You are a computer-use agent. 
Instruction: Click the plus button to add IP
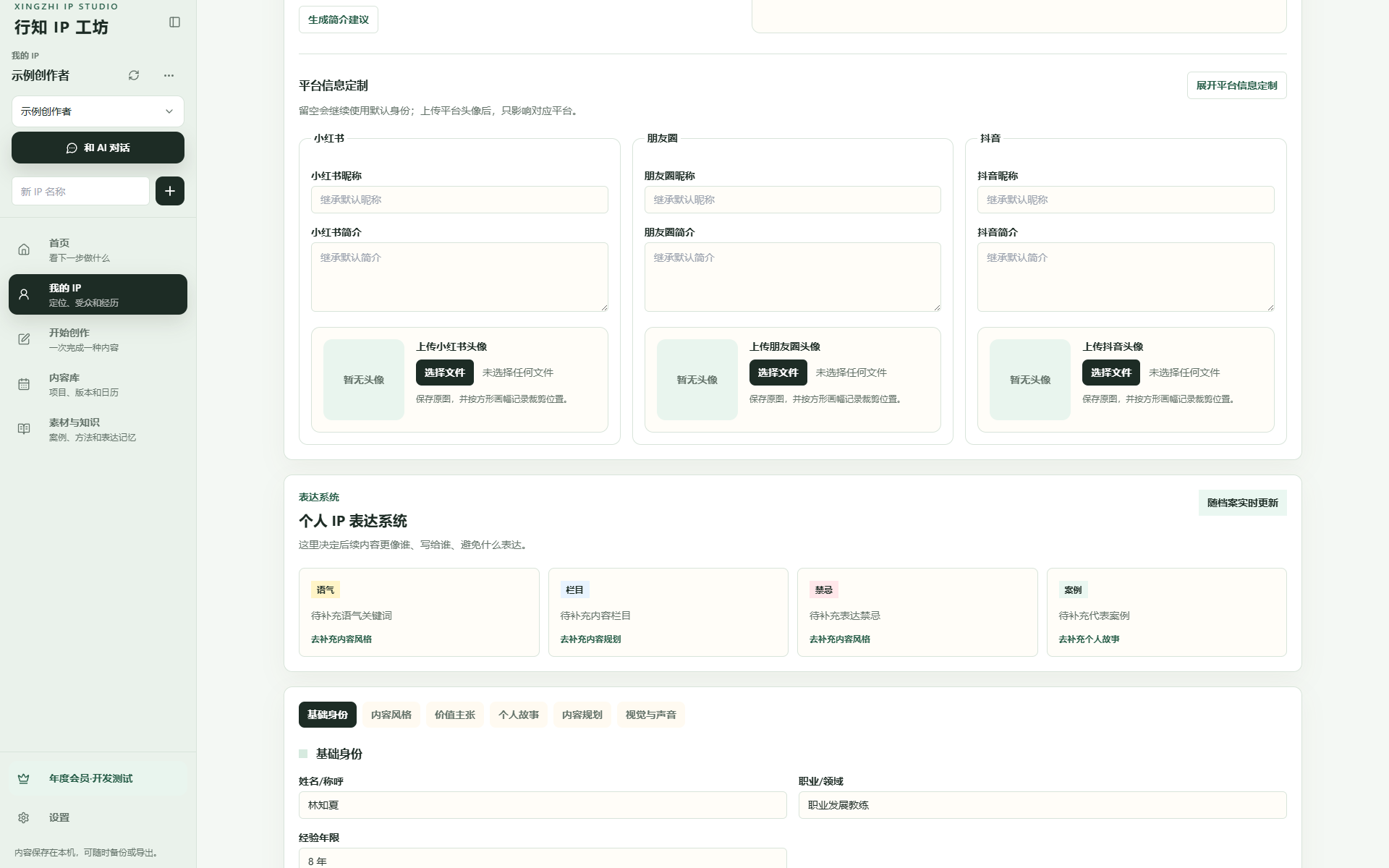pos(170,191)
